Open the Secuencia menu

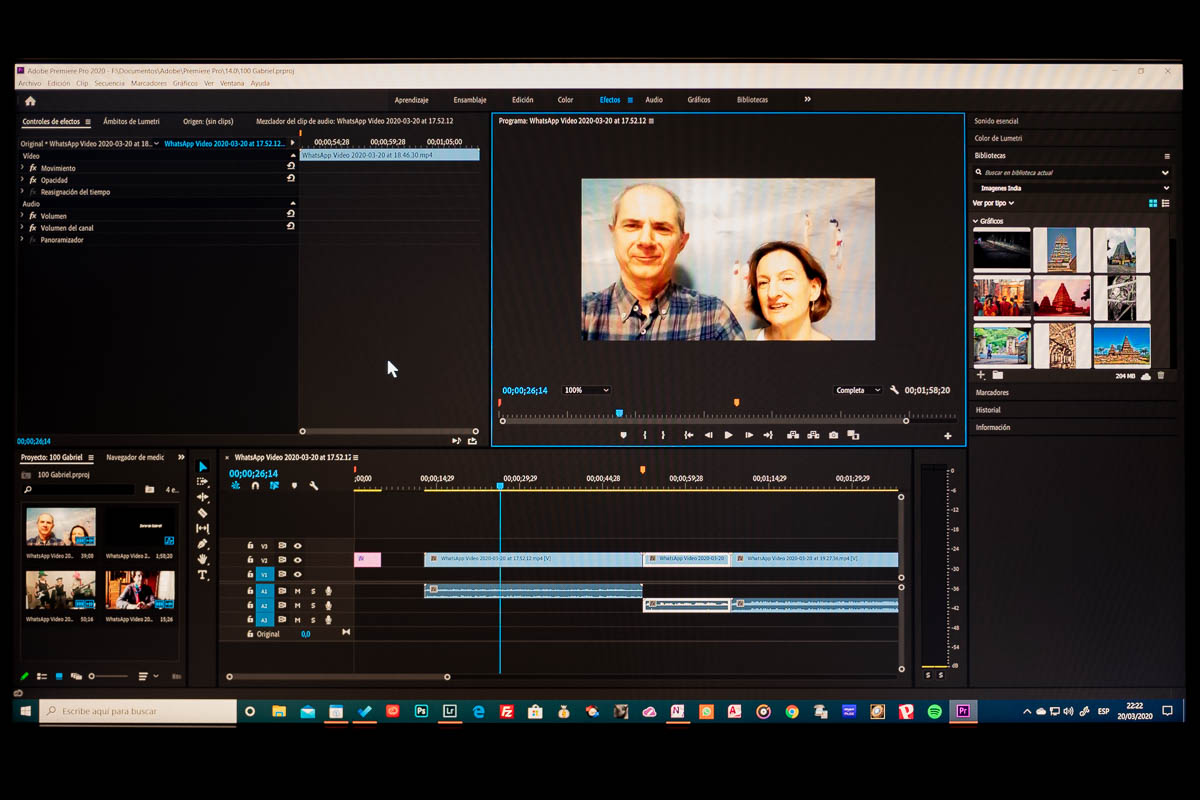pos(110,83)
